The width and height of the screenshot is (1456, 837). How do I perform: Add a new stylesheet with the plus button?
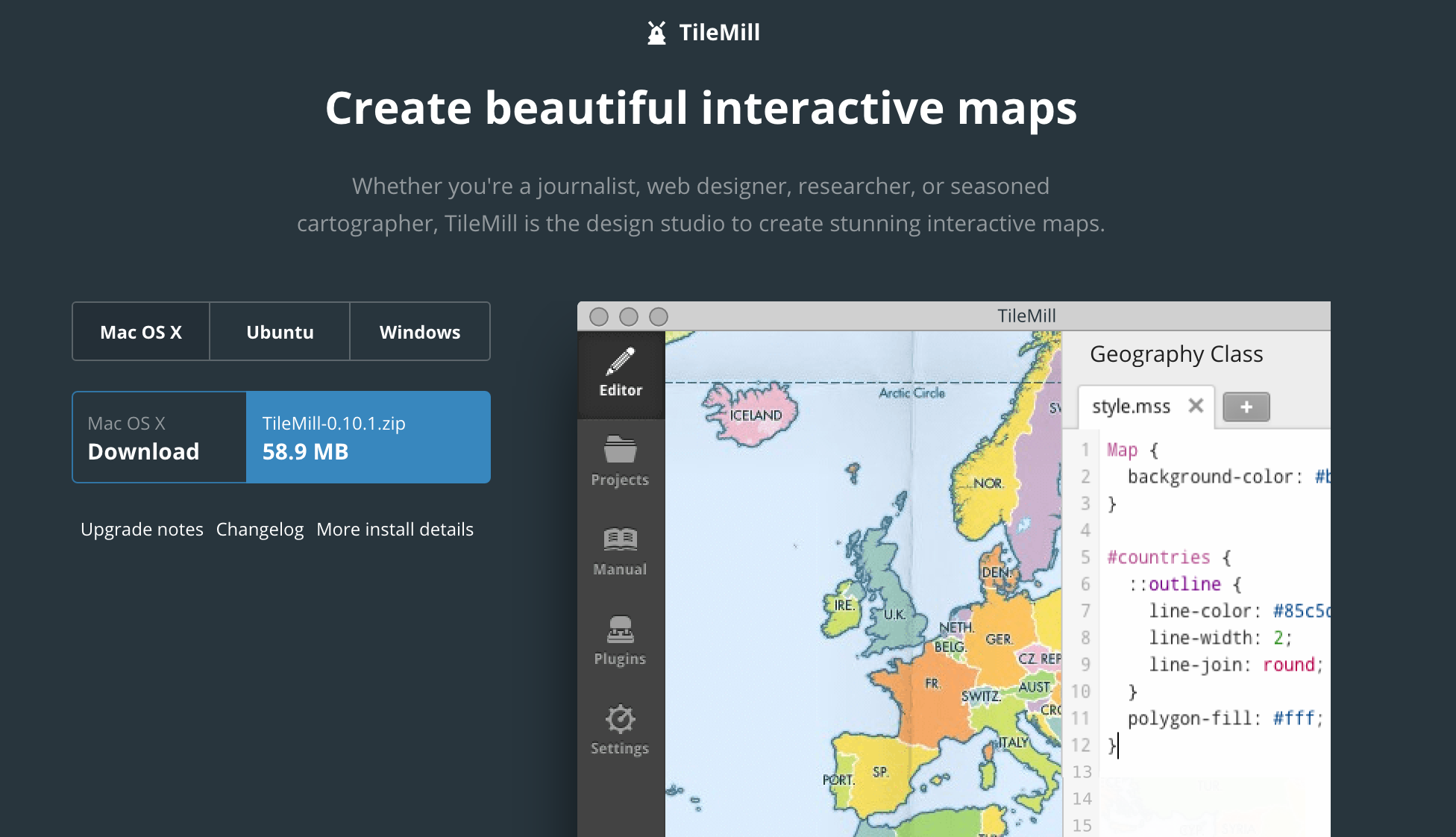1246,407
